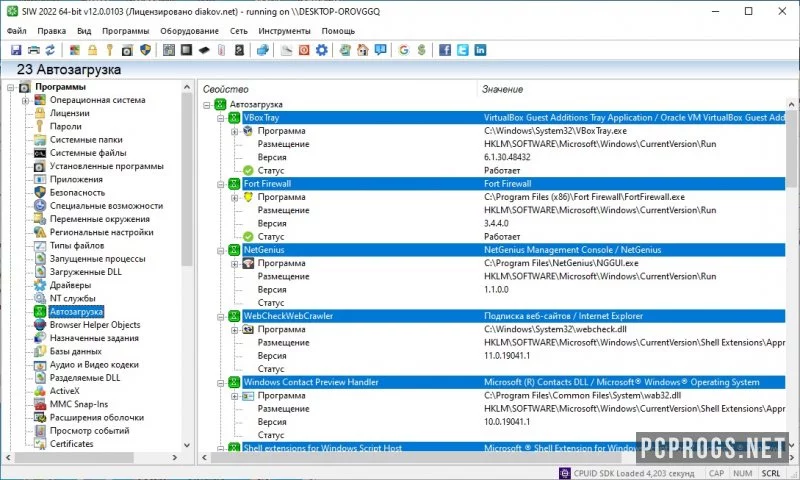Click the blue network computers toolbar icon
The image size is (800, 480).
[263, 50]
